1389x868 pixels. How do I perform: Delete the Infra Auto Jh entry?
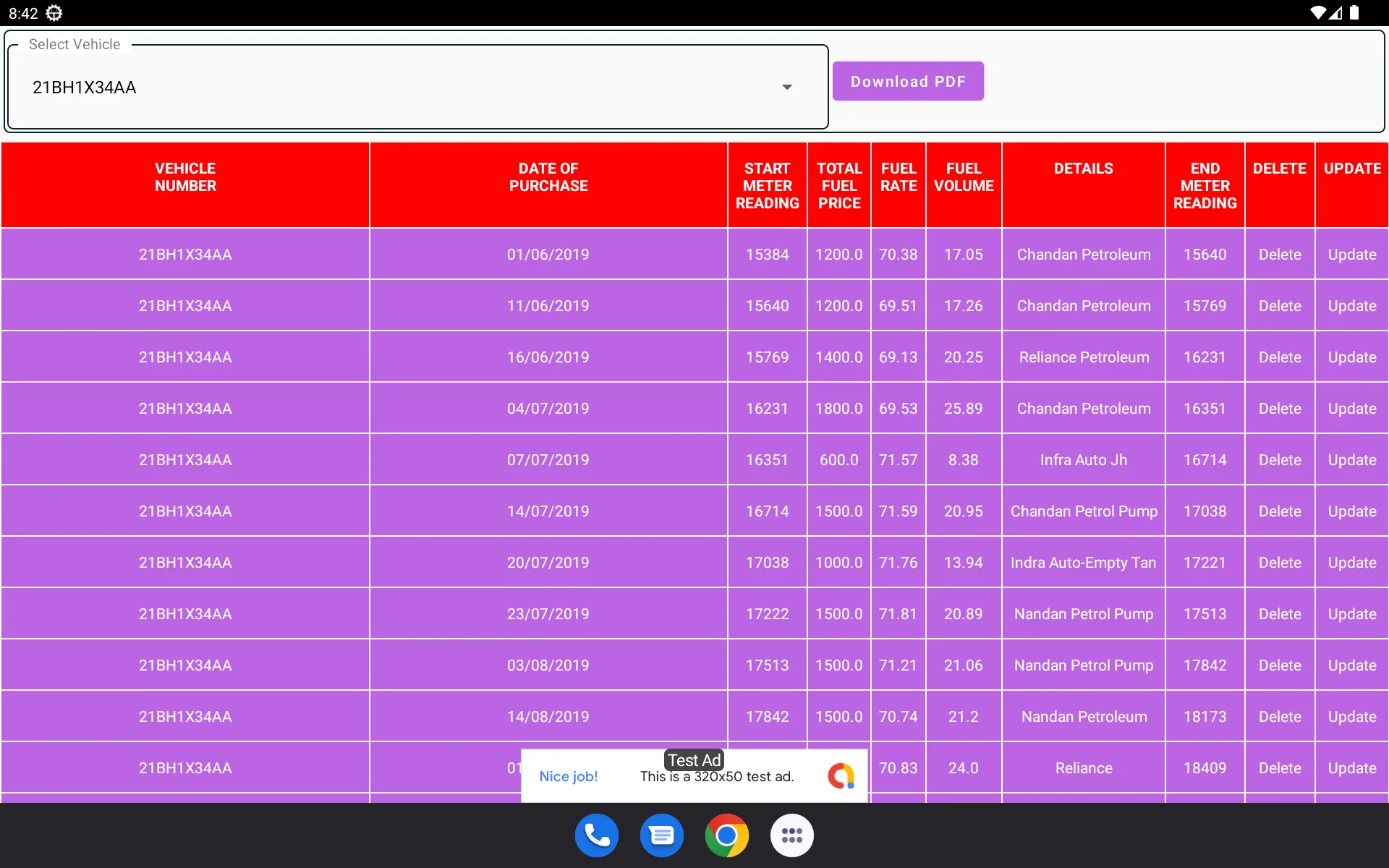coord(1279,460)
